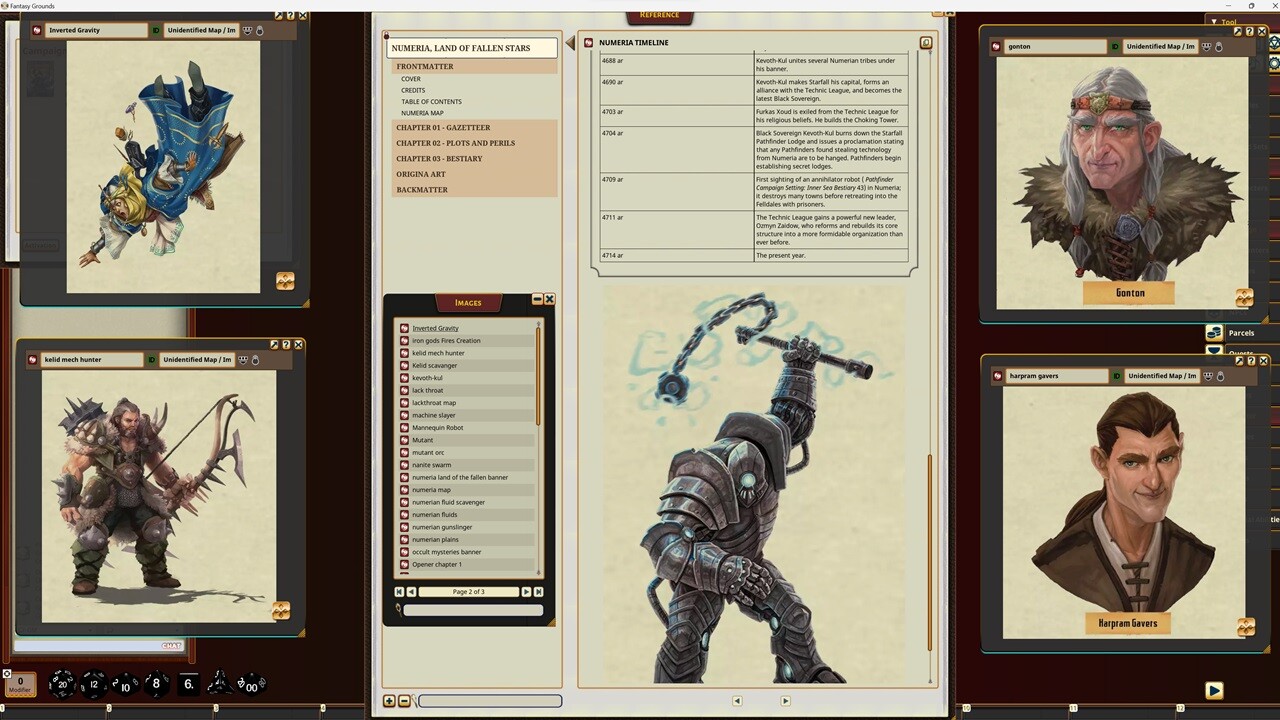Roll the d4 die
1280x720 pixels.
[x=218, y=684]
